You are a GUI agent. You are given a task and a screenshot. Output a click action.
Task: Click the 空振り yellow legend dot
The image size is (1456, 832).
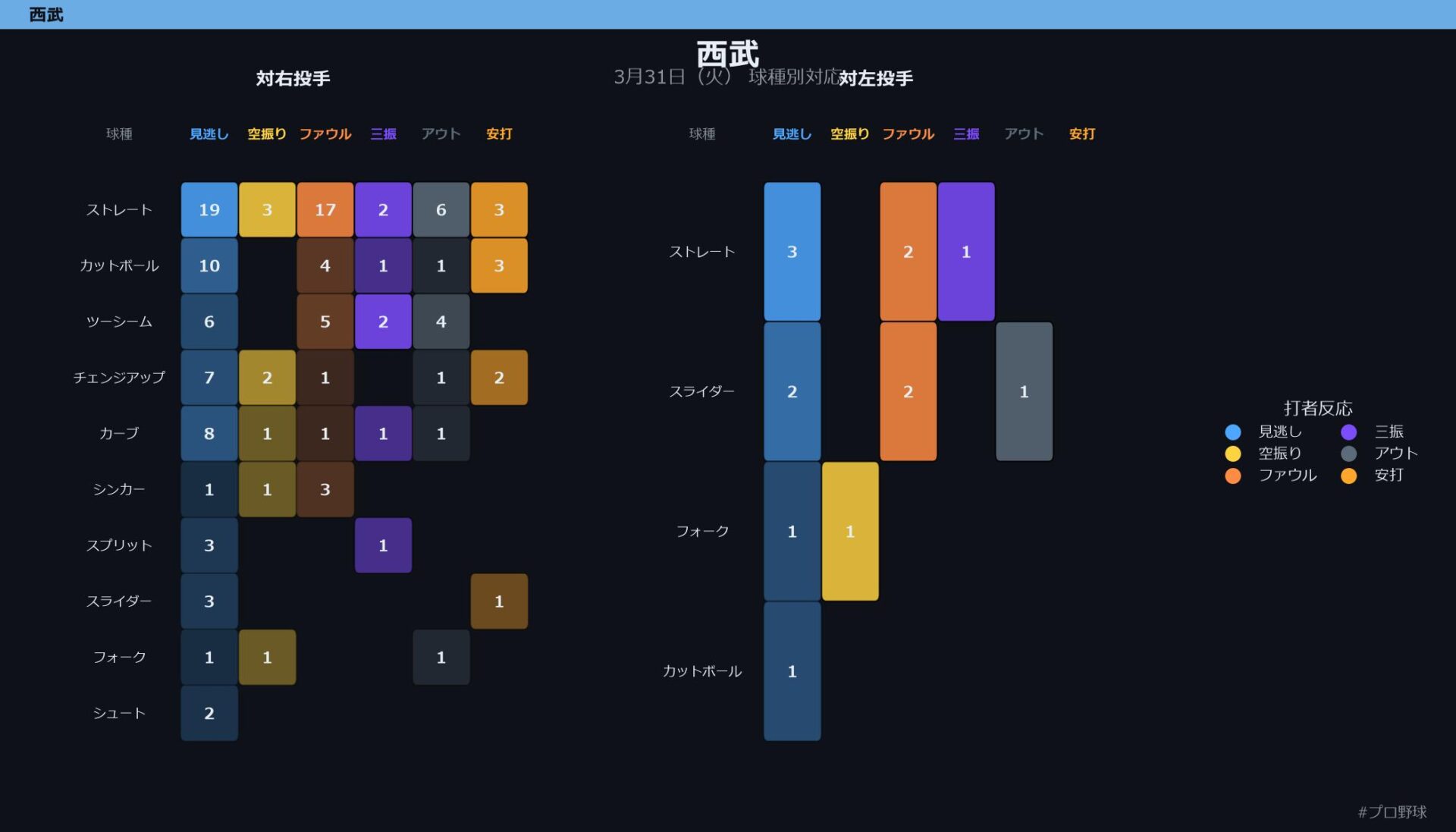tap(1232, 454)
